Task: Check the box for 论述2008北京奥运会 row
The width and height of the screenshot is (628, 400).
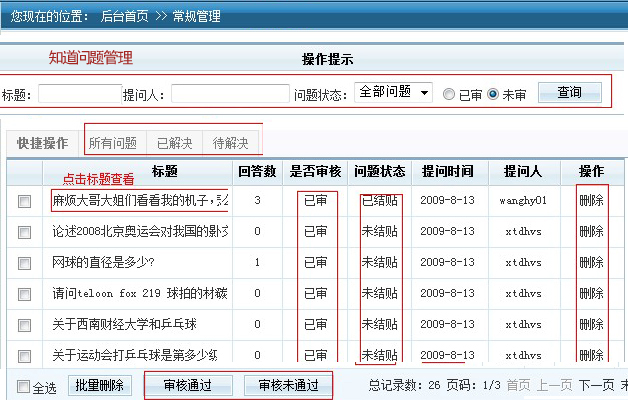Action: (24, 232)
